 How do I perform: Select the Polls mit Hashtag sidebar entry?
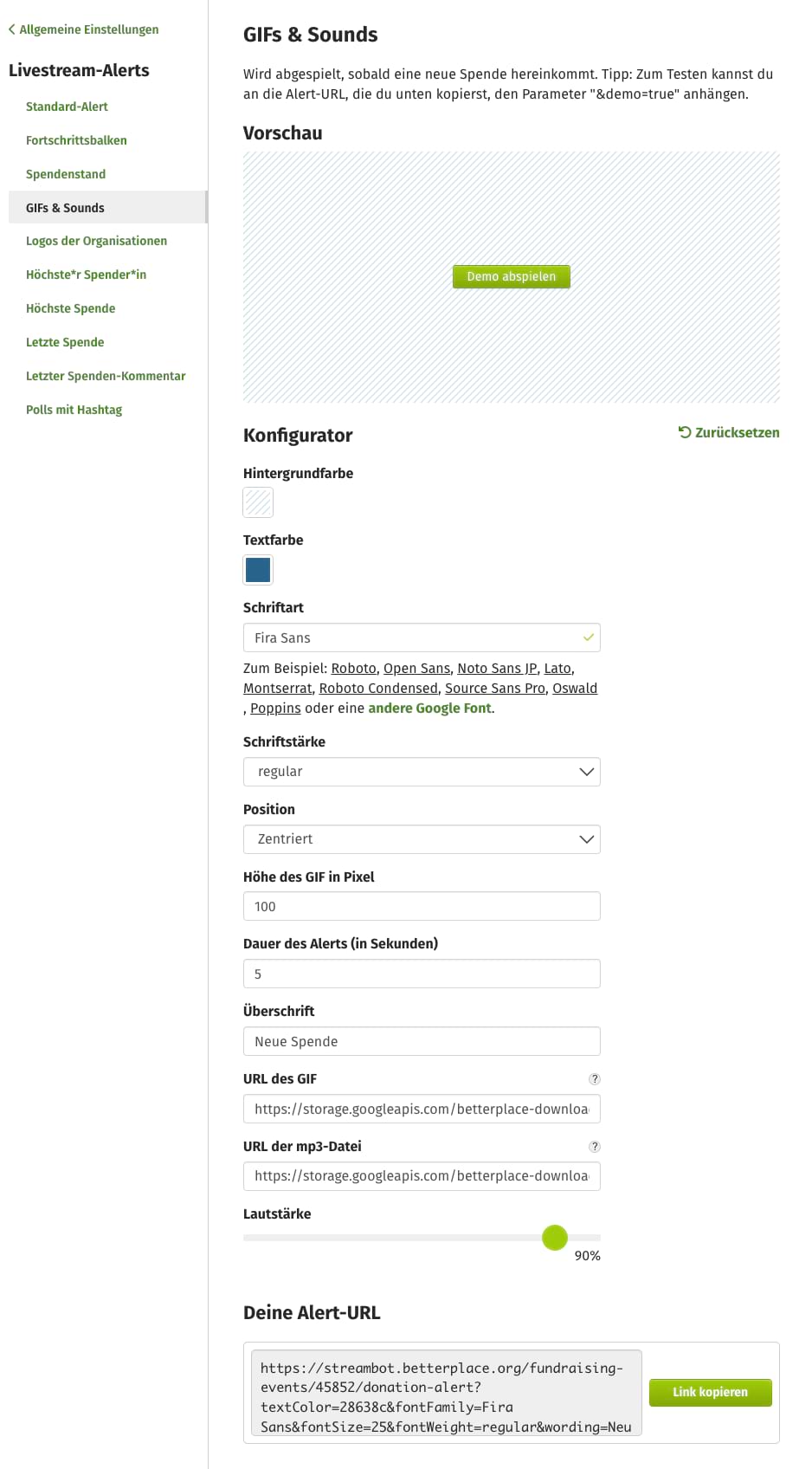(x=74, y=409)
